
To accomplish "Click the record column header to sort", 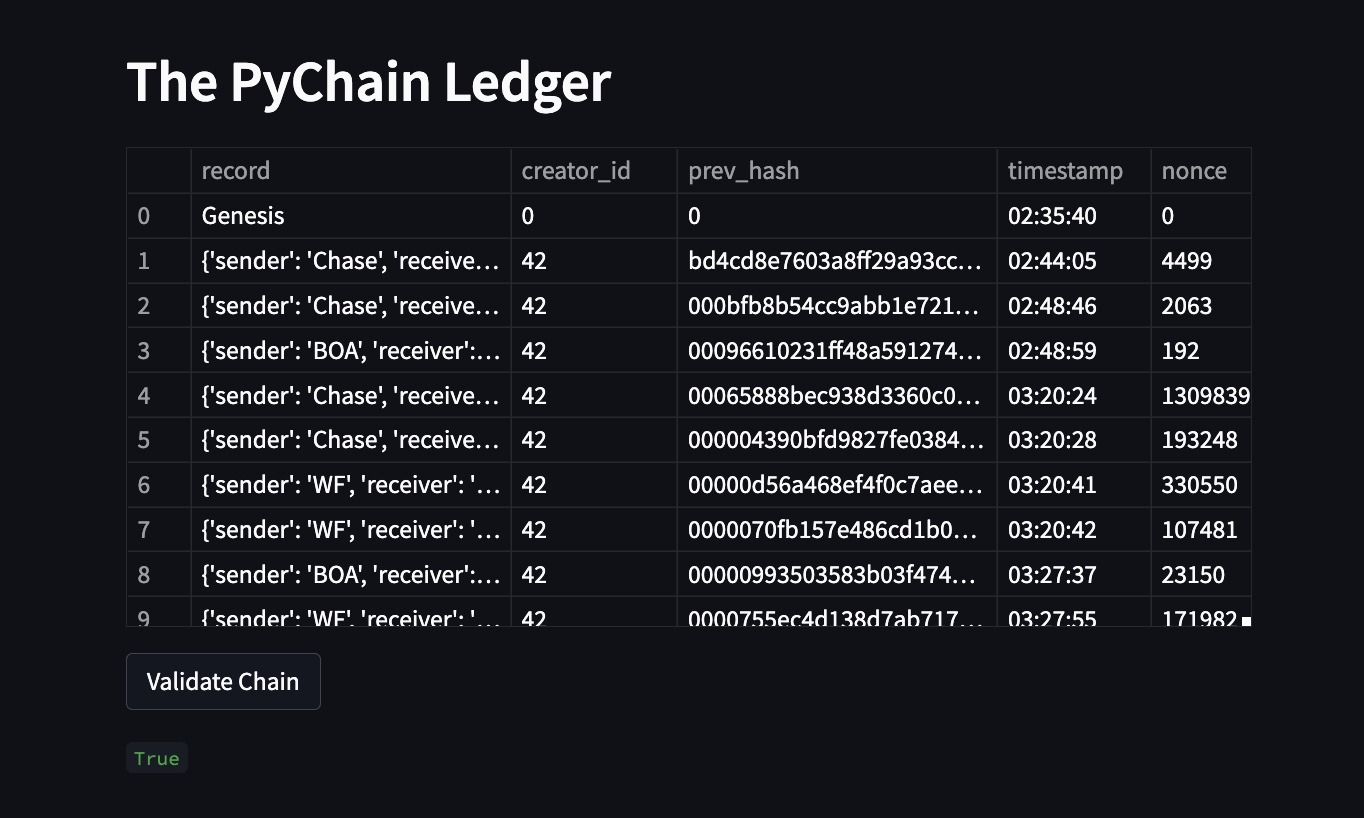I will point(235,170).
